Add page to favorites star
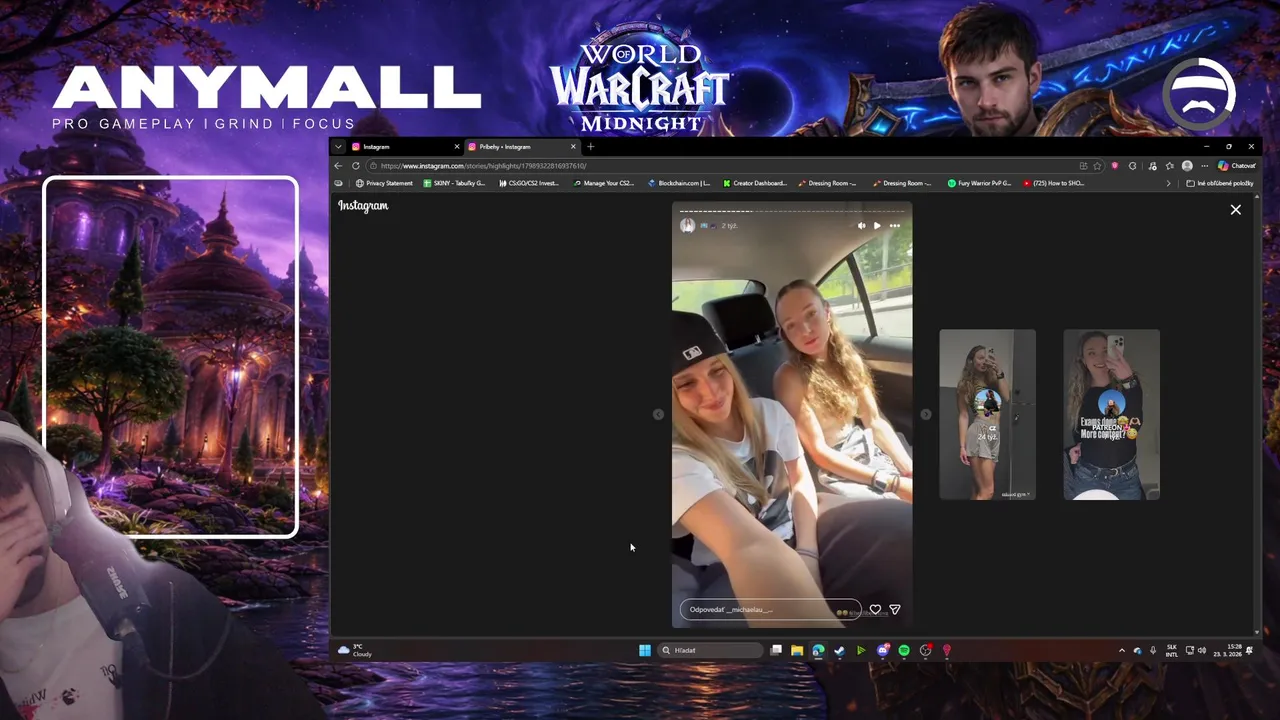This screenshot has height=720, width=1280. point(1097,166)
